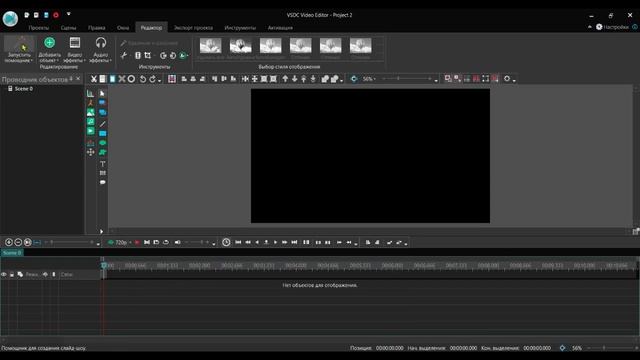Jump to start with the skip-back control
Viewport: 640px width, 360px height.
point(238,242)
